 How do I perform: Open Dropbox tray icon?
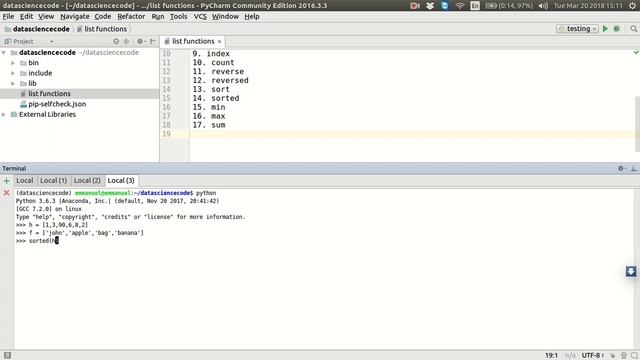[430, 6]
